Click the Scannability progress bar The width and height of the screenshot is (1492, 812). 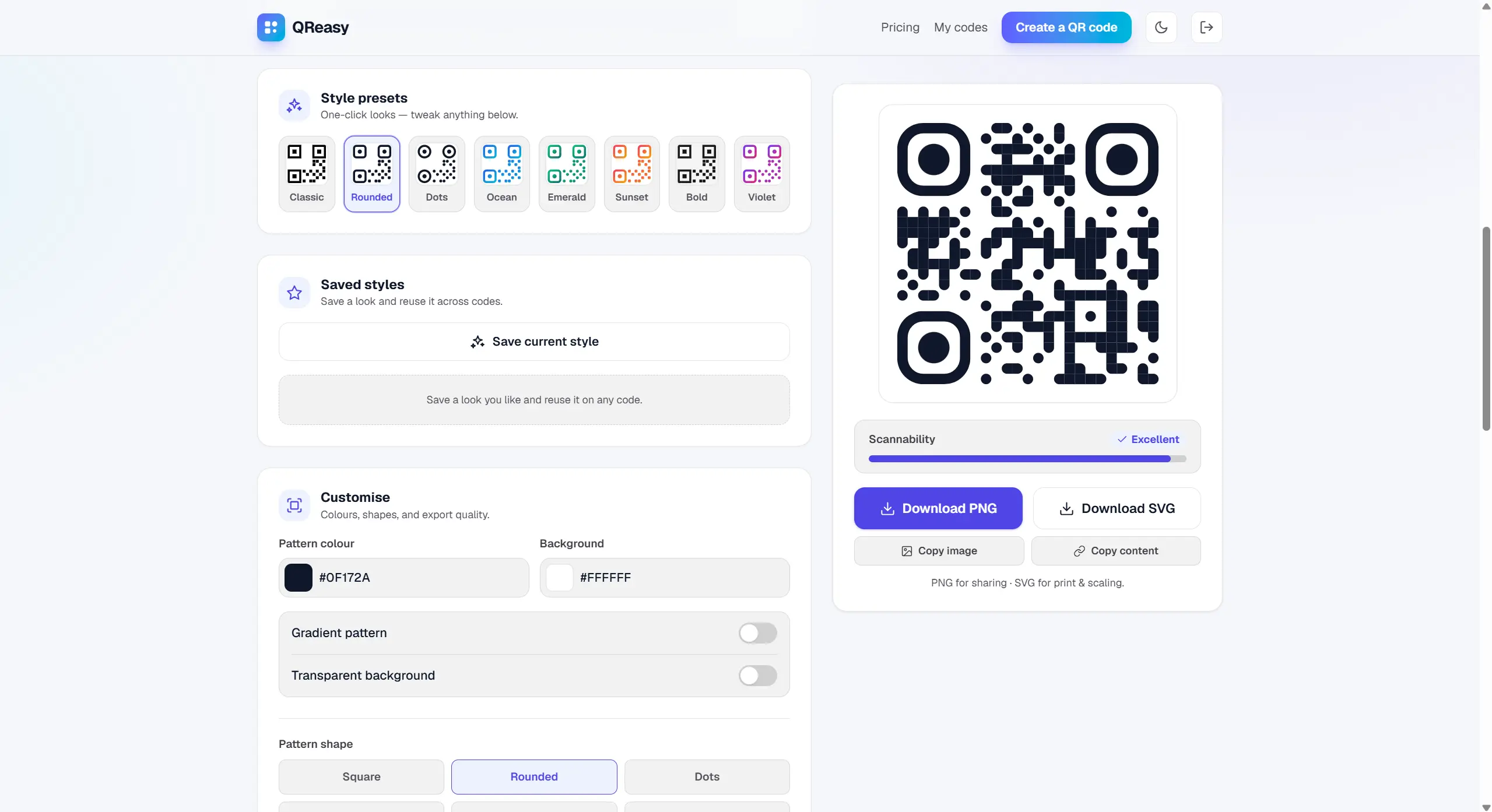tap(1027, 459)
